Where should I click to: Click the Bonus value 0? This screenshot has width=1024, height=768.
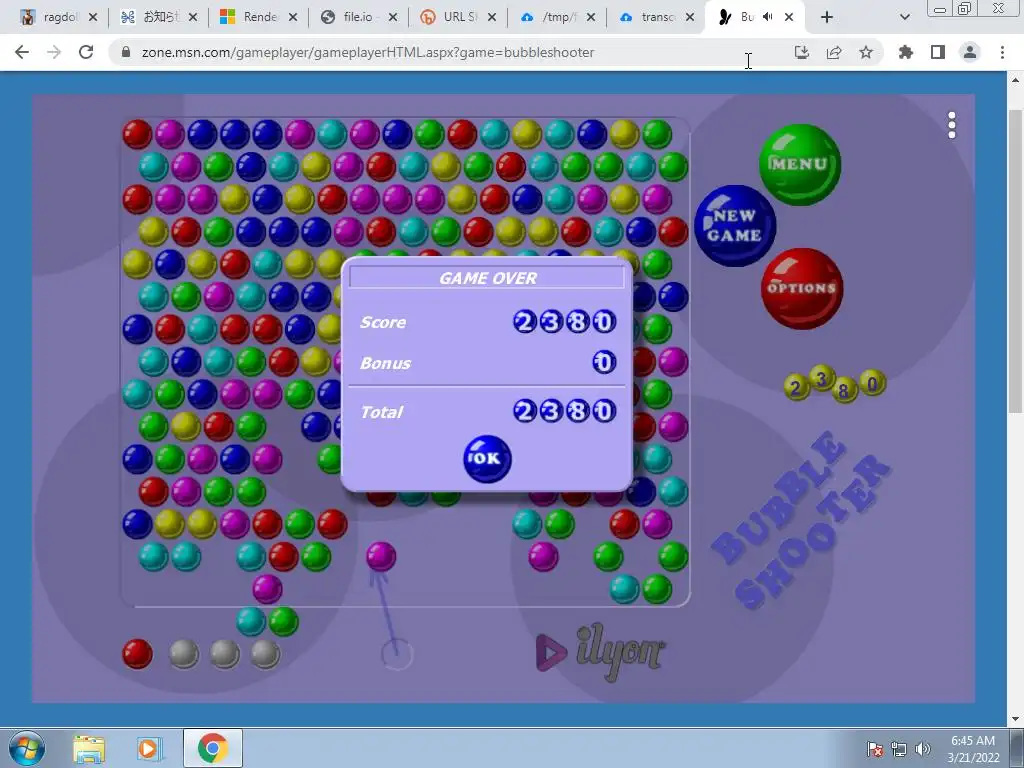pyautogui.click(x=604, y=362)
